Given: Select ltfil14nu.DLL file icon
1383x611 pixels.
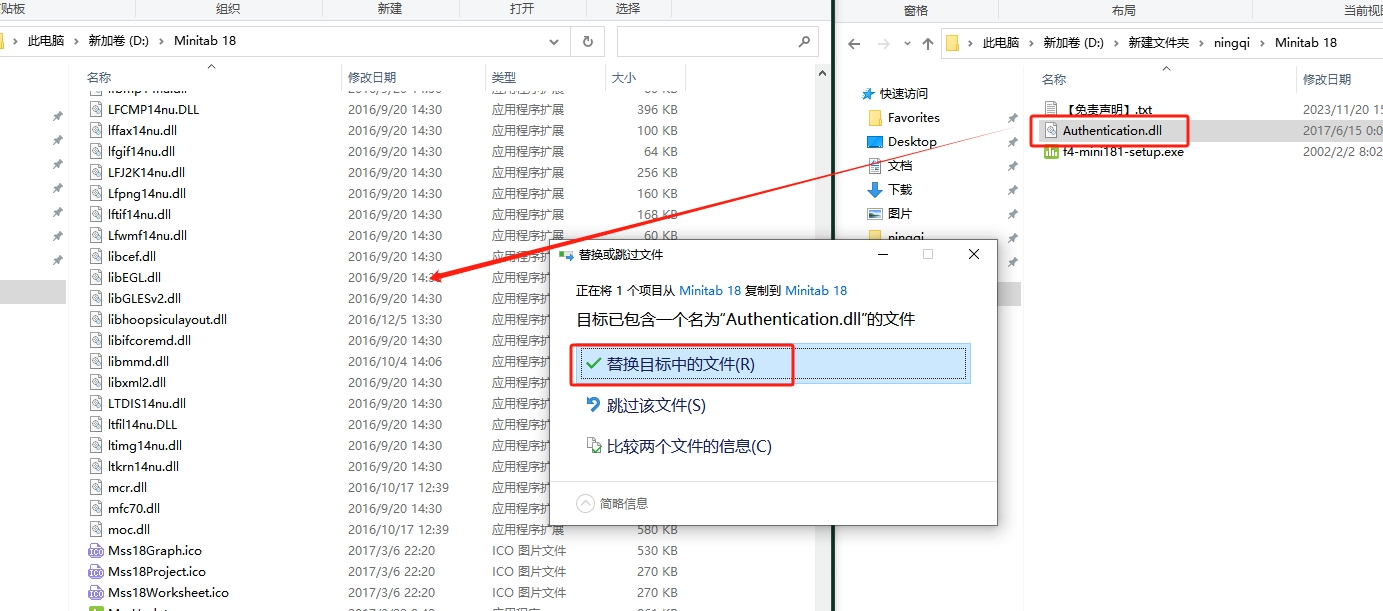Looking at the screenshot, I should [96, 424].
